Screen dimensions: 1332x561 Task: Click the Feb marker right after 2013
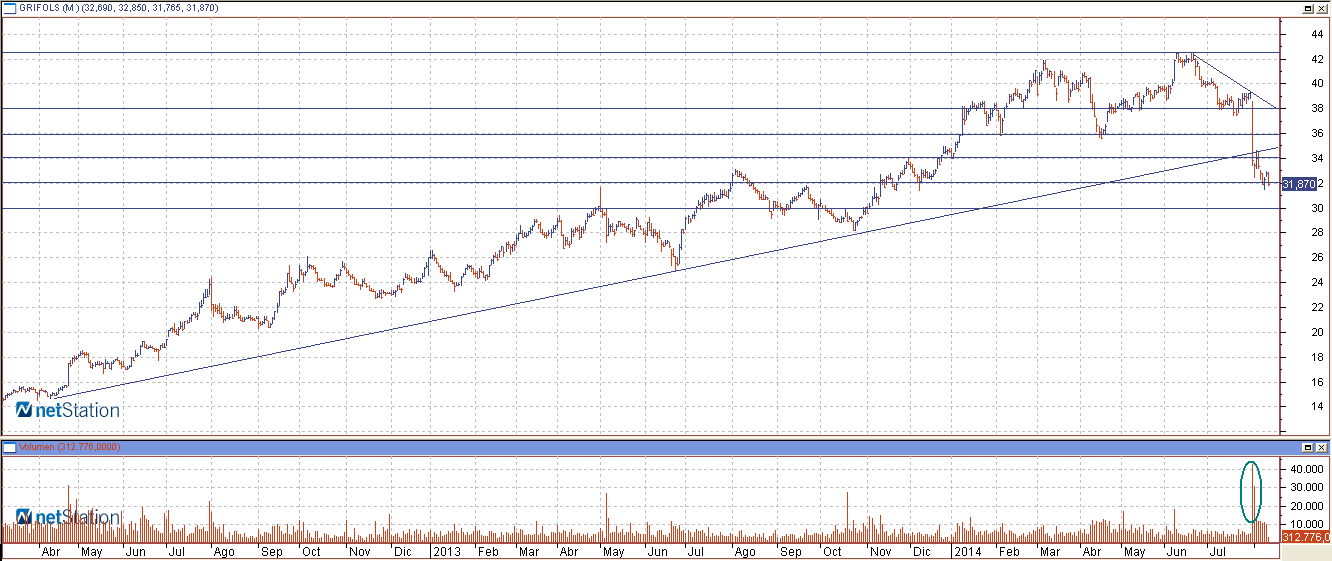coord(487,551)
